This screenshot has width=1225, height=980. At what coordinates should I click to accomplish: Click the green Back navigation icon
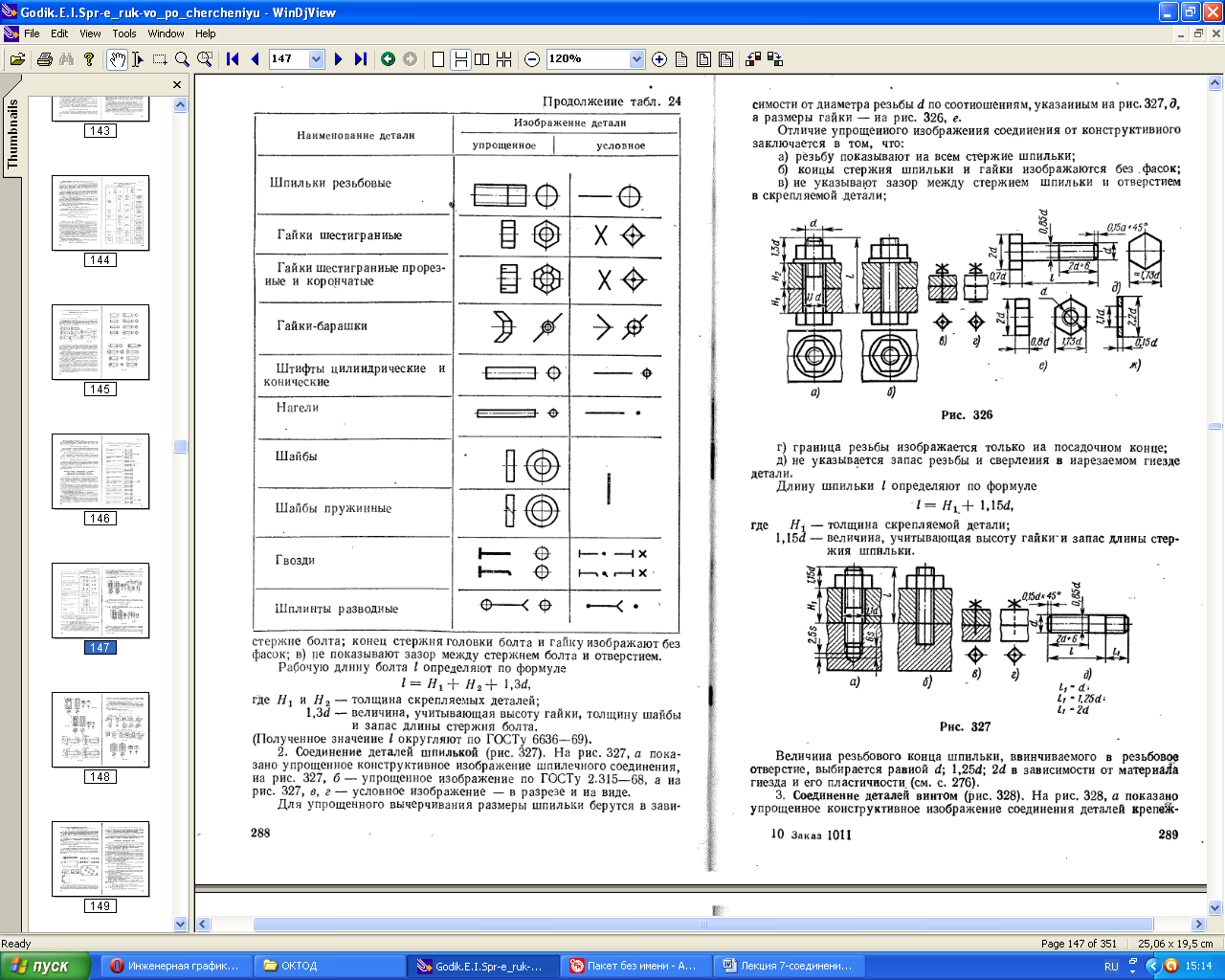(x=388, y=59)
